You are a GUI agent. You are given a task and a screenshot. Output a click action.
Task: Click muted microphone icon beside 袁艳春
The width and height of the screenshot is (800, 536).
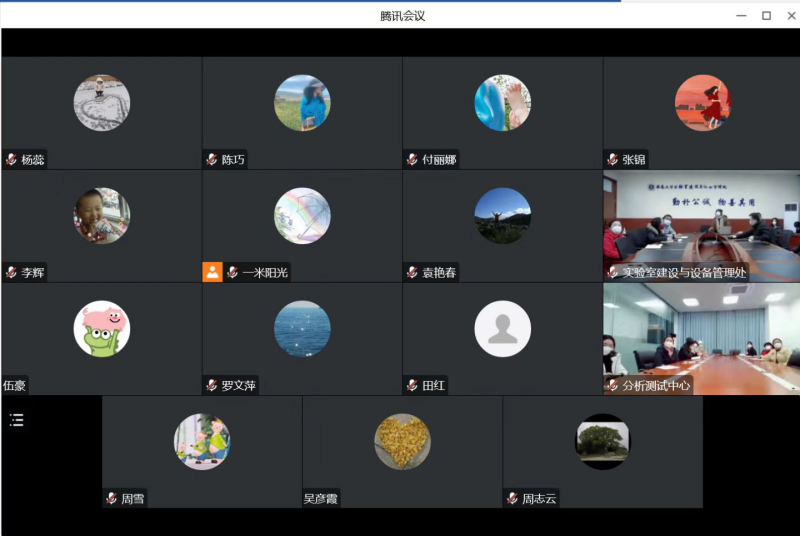pyautogui.click(x=412, y=273)
